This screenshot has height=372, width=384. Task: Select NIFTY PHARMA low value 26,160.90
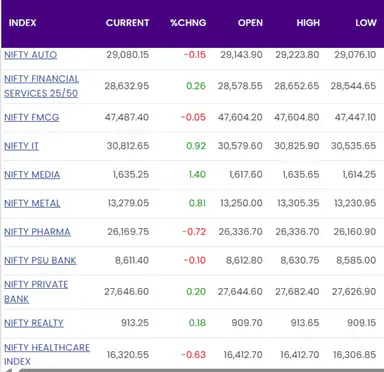click(x=355, y=232)
